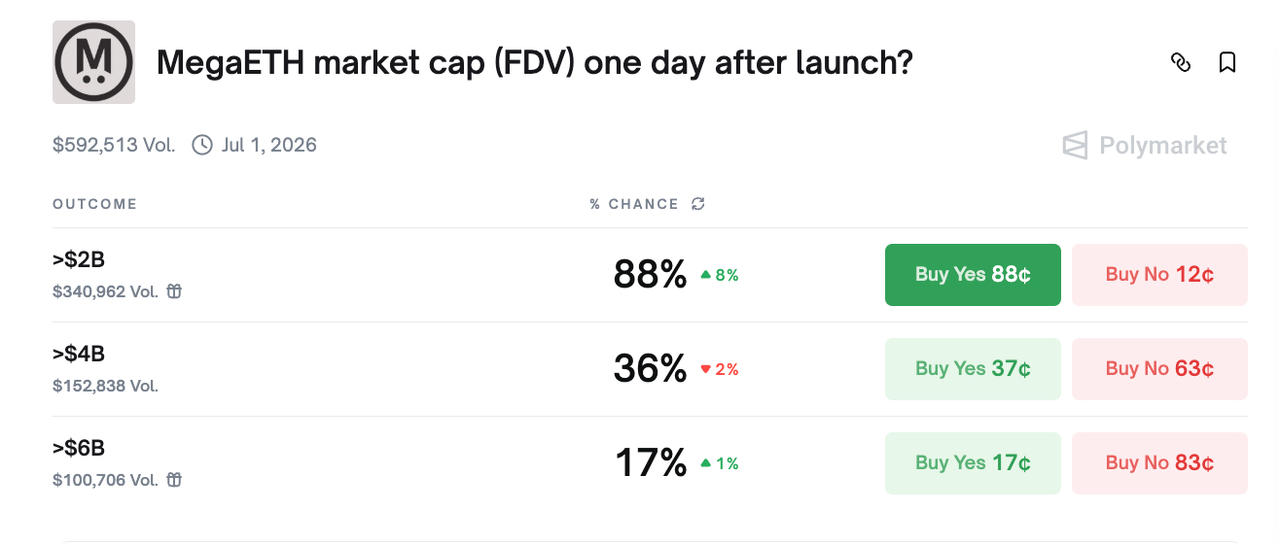Buy No at 63¢ for >$4B

tap(1159, 369)
